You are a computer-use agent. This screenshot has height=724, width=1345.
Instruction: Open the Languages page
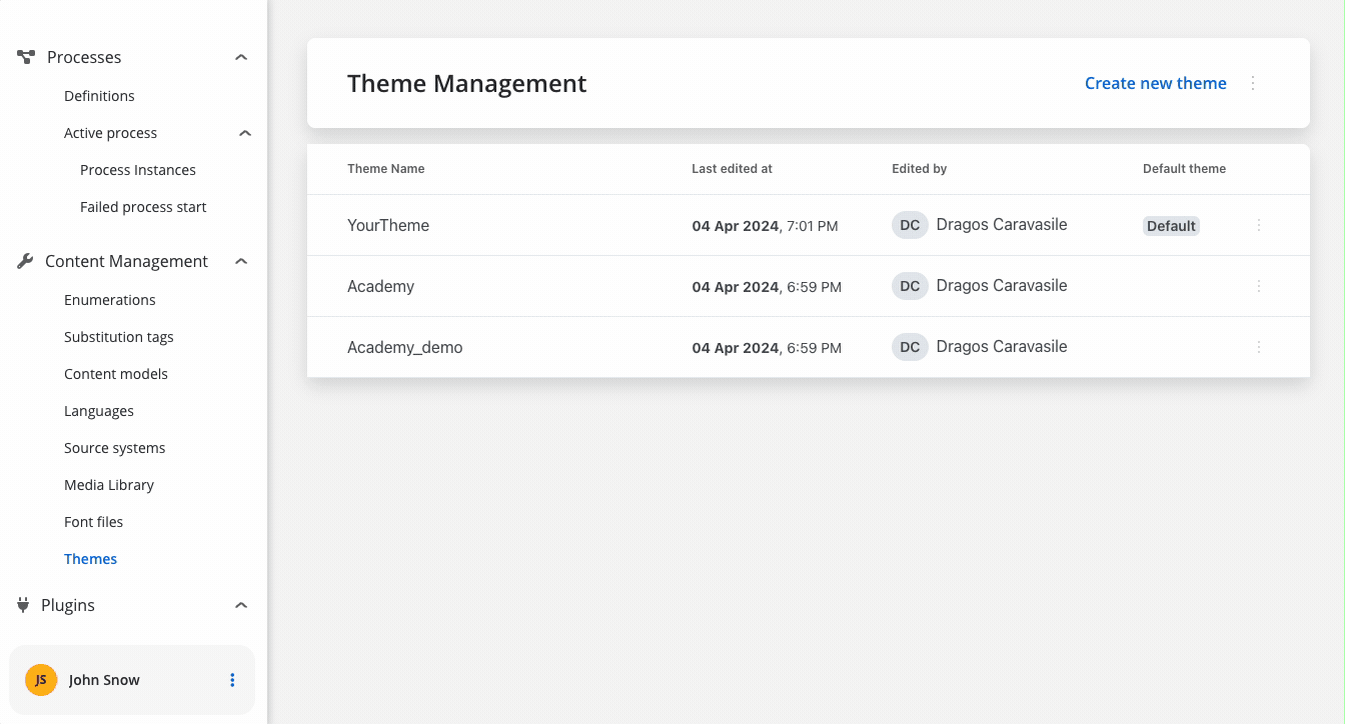[x=99, y=411]
